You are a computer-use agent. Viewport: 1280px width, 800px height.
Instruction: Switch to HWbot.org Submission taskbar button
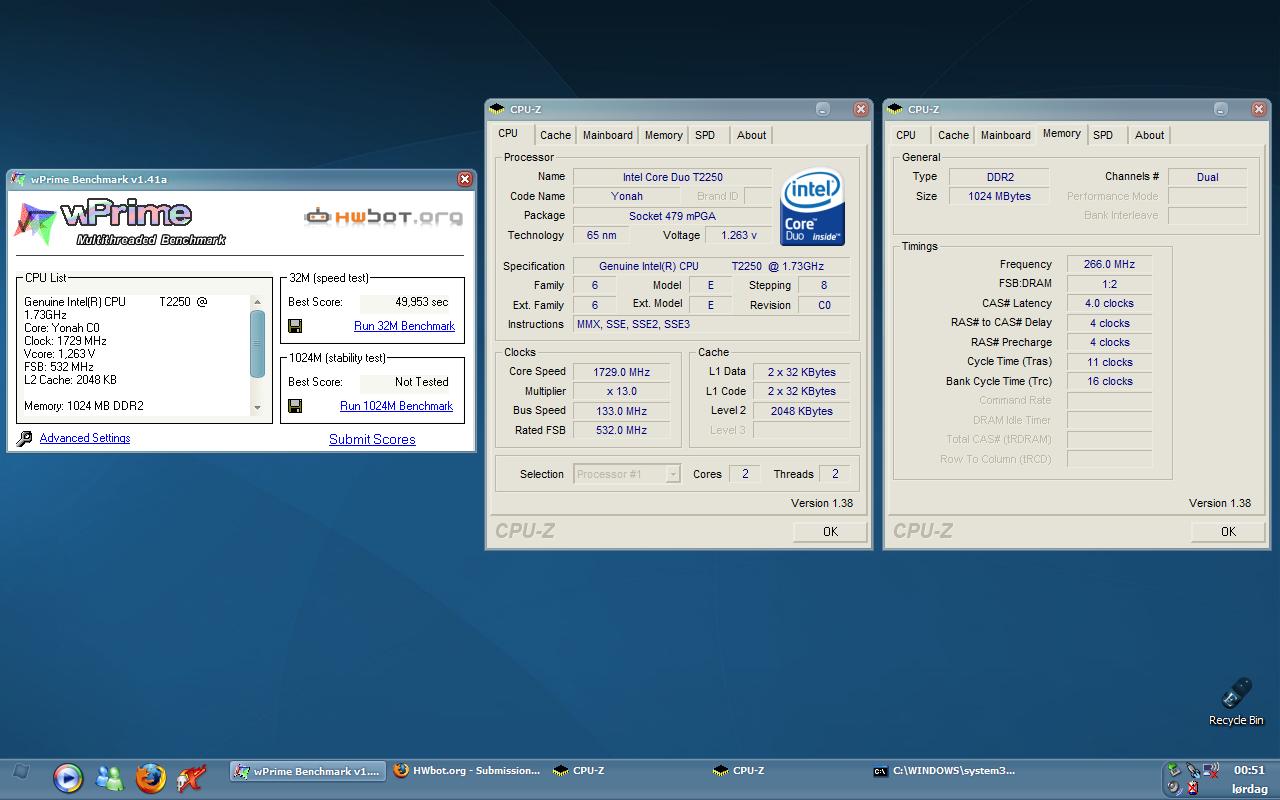click(x=467, y=771)
